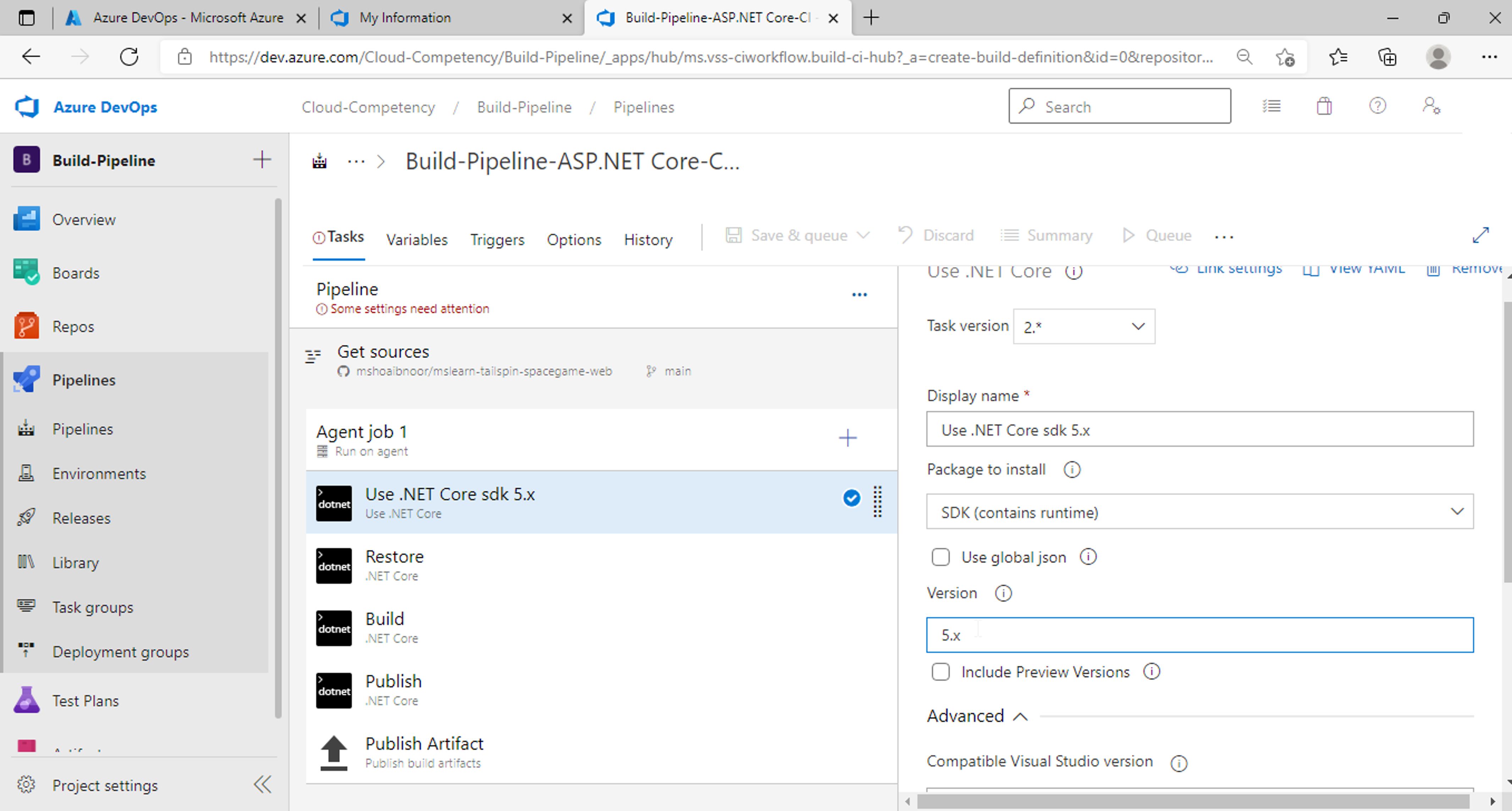Screen dimensions: 1512x811
Task: Collapse the sidebar with double chevron
Action: coord(262,785)
